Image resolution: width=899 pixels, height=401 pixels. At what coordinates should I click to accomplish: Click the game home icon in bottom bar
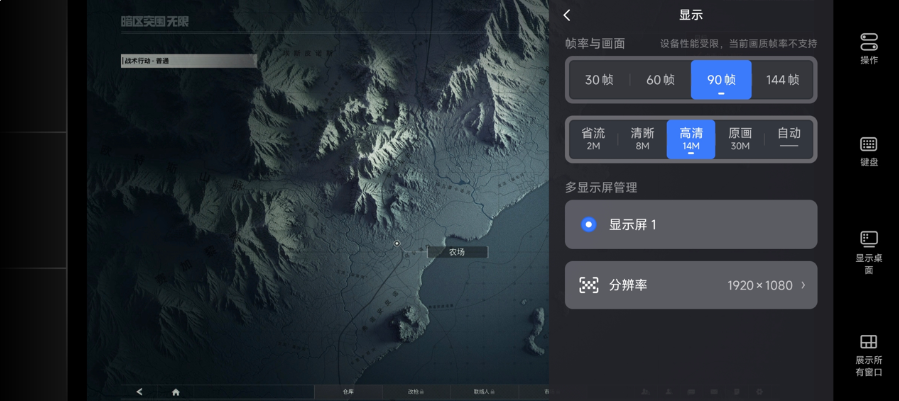pos(175,392)
